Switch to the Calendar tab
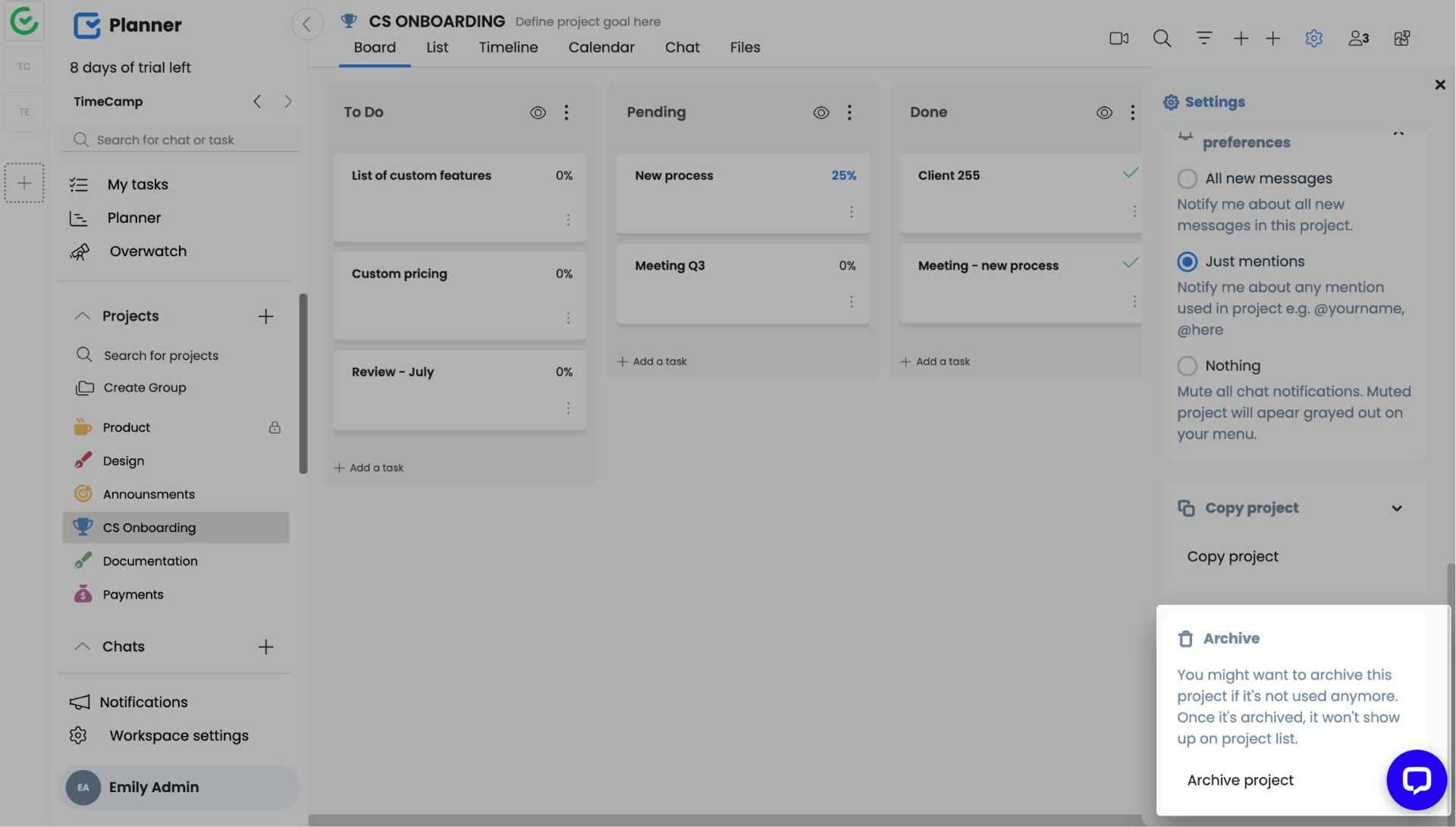This screenshot has height=827, width=1456. click(x=601, y=47)
